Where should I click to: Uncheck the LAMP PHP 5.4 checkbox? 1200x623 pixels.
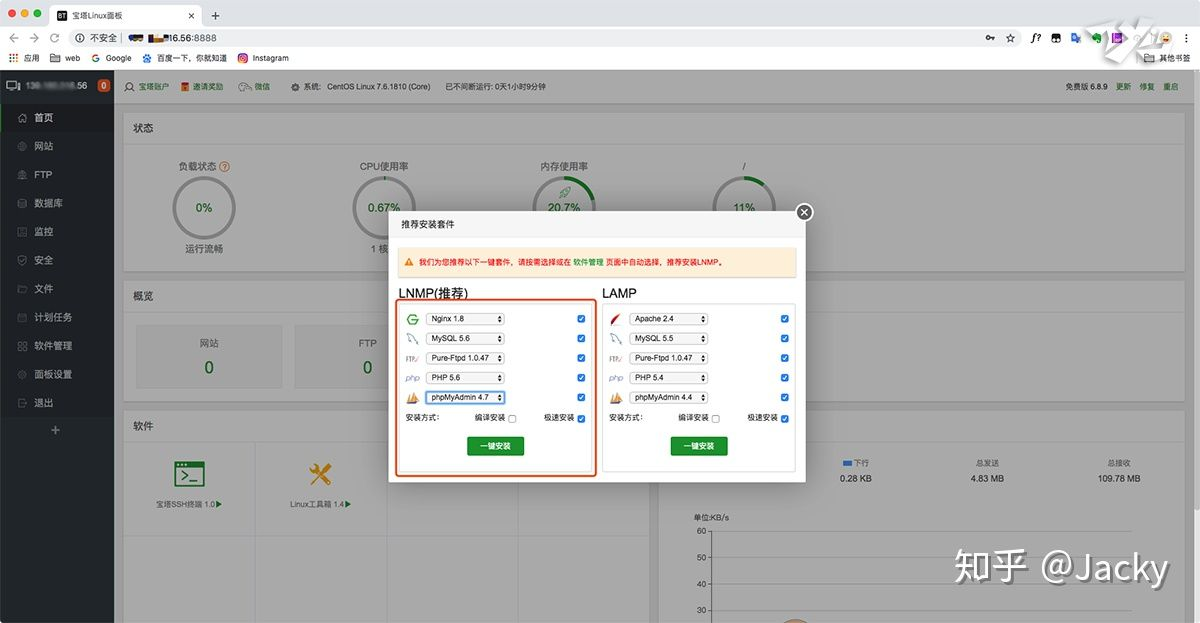click(785, 378)
